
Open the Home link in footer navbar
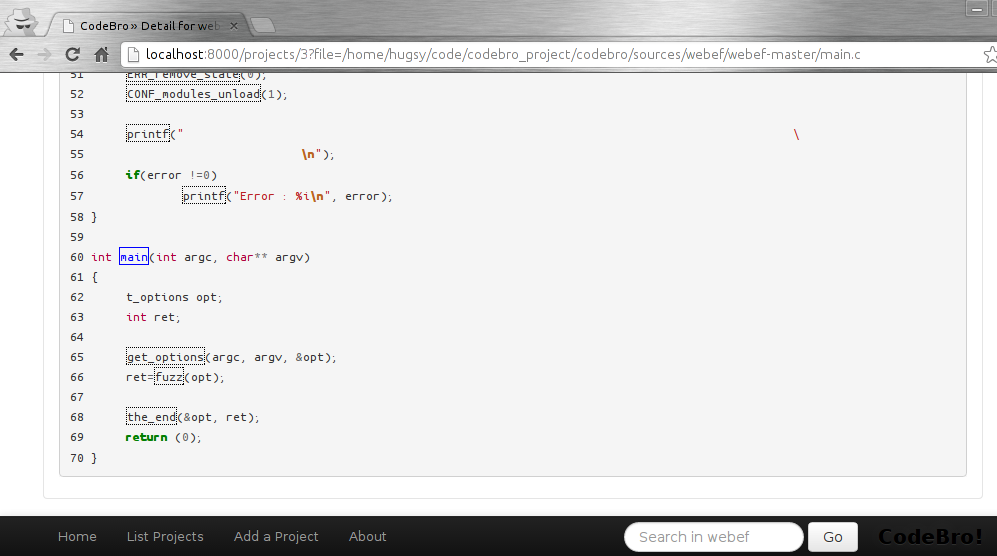[78, 536]
